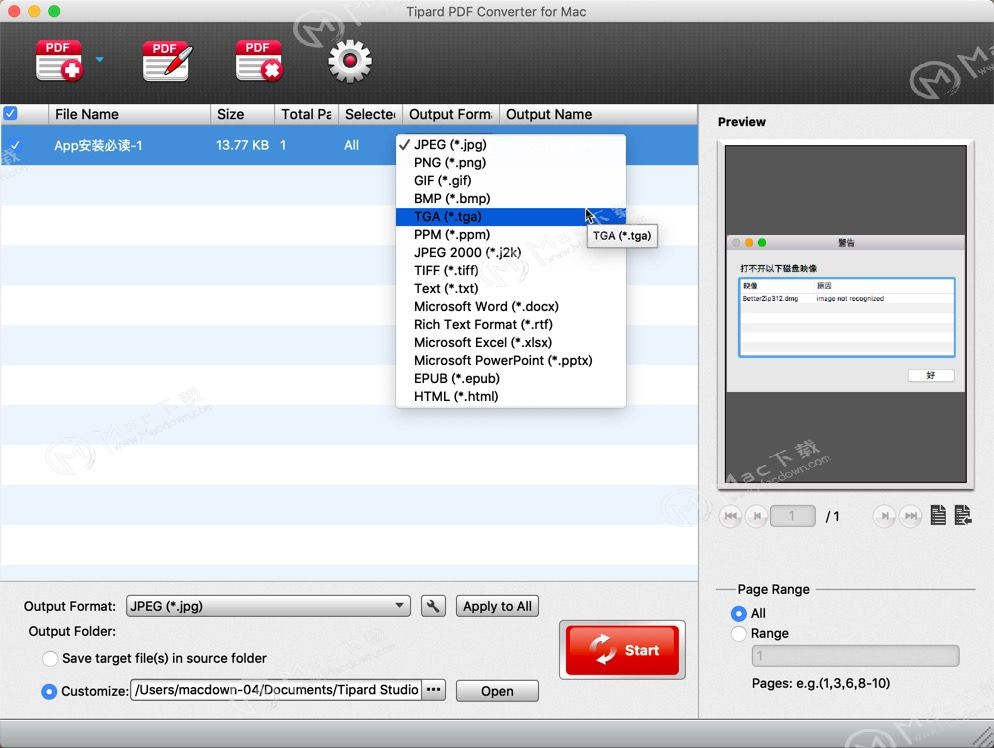
Task: Click the wrench output settings icon
Action: point(433,606)
